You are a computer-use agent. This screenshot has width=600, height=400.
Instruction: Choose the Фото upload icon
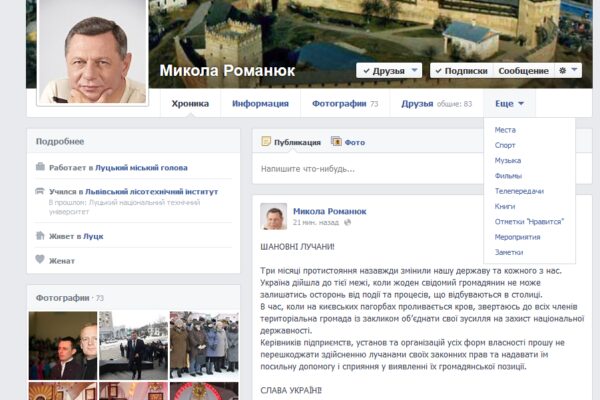(337, 142)
